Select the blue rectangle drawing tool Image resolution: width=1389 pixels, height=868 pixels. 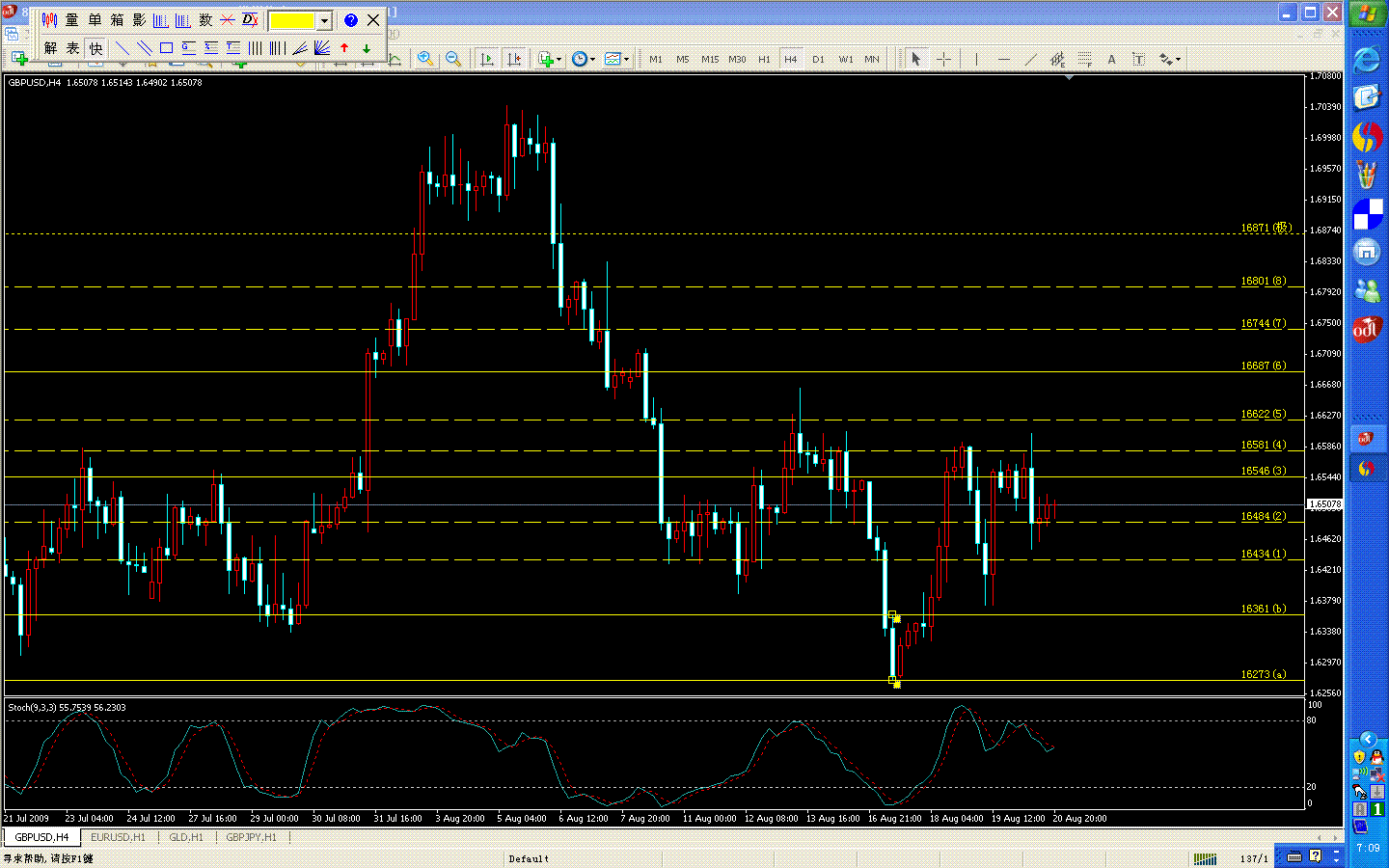[166, 48]
